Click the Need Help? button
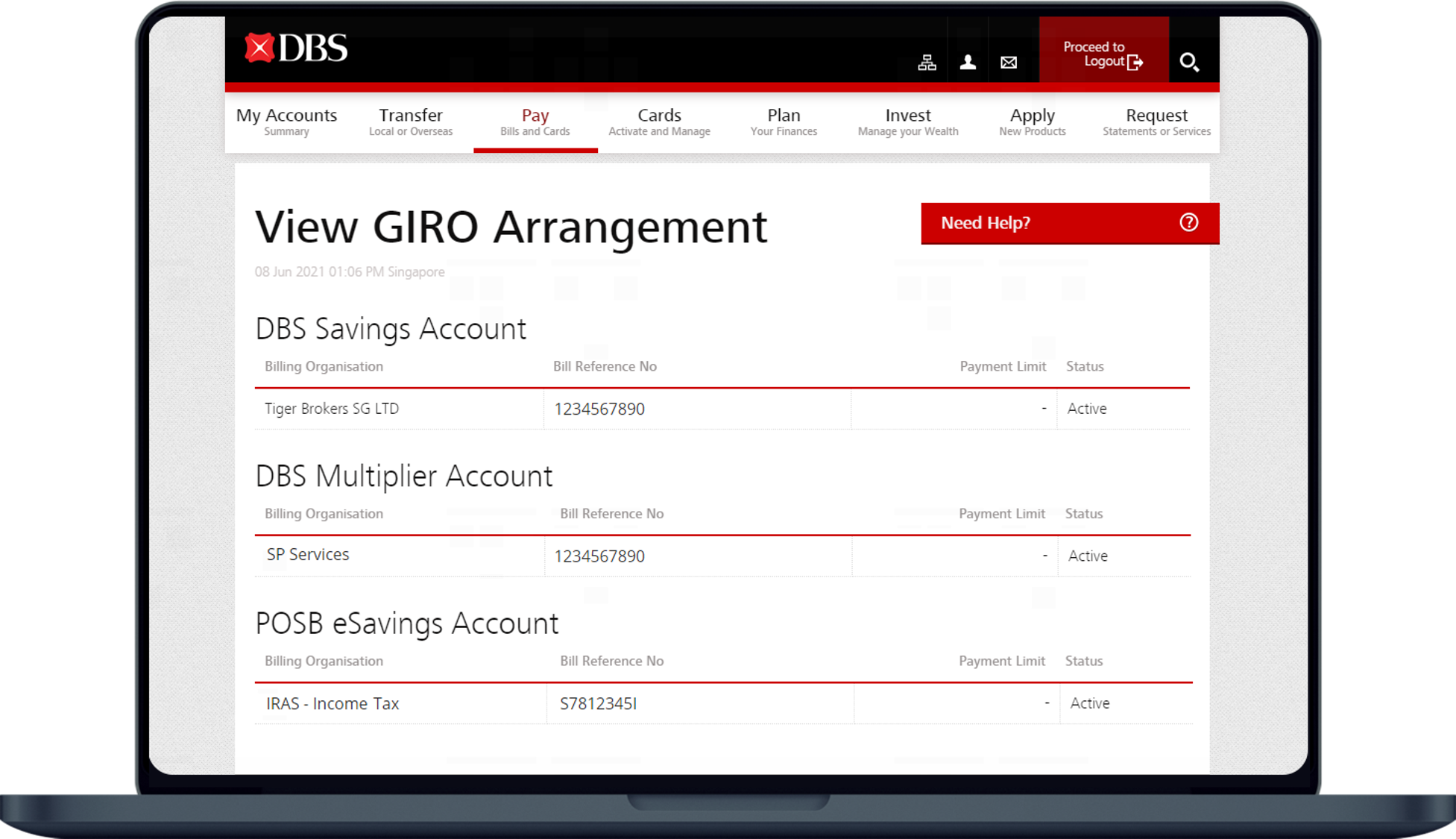The height and width of the screenshot is (839, 1456). click(x=1070, y=223)
